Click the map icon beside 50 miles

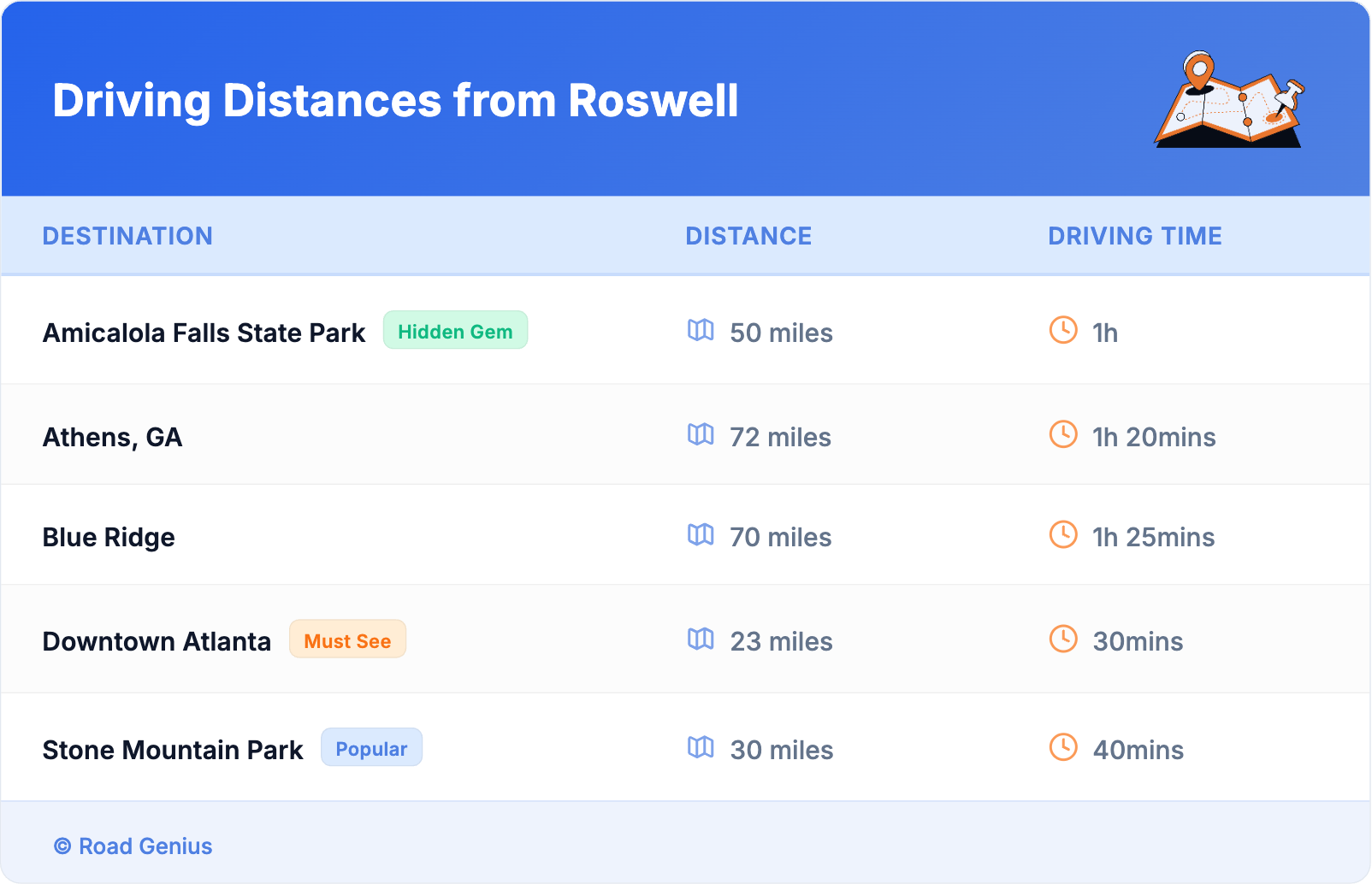[x=701, y=330]
